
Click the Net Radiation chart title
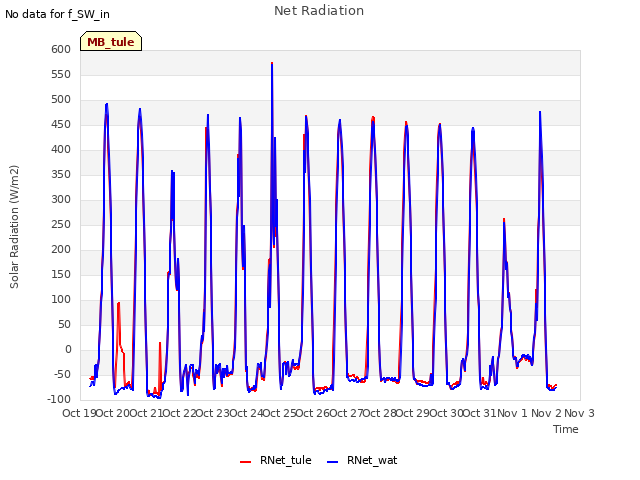click(x=319, y=11)
